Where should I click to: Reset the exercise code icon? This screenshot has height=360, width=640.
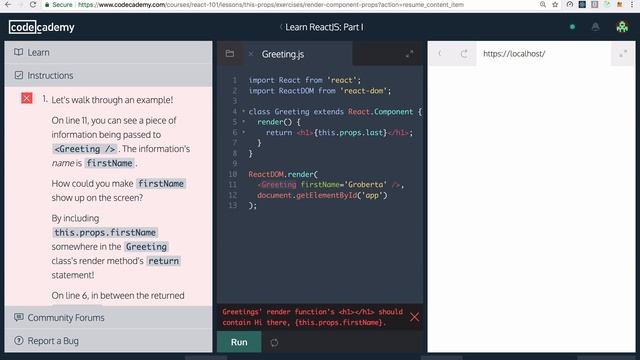coord(274,342)
